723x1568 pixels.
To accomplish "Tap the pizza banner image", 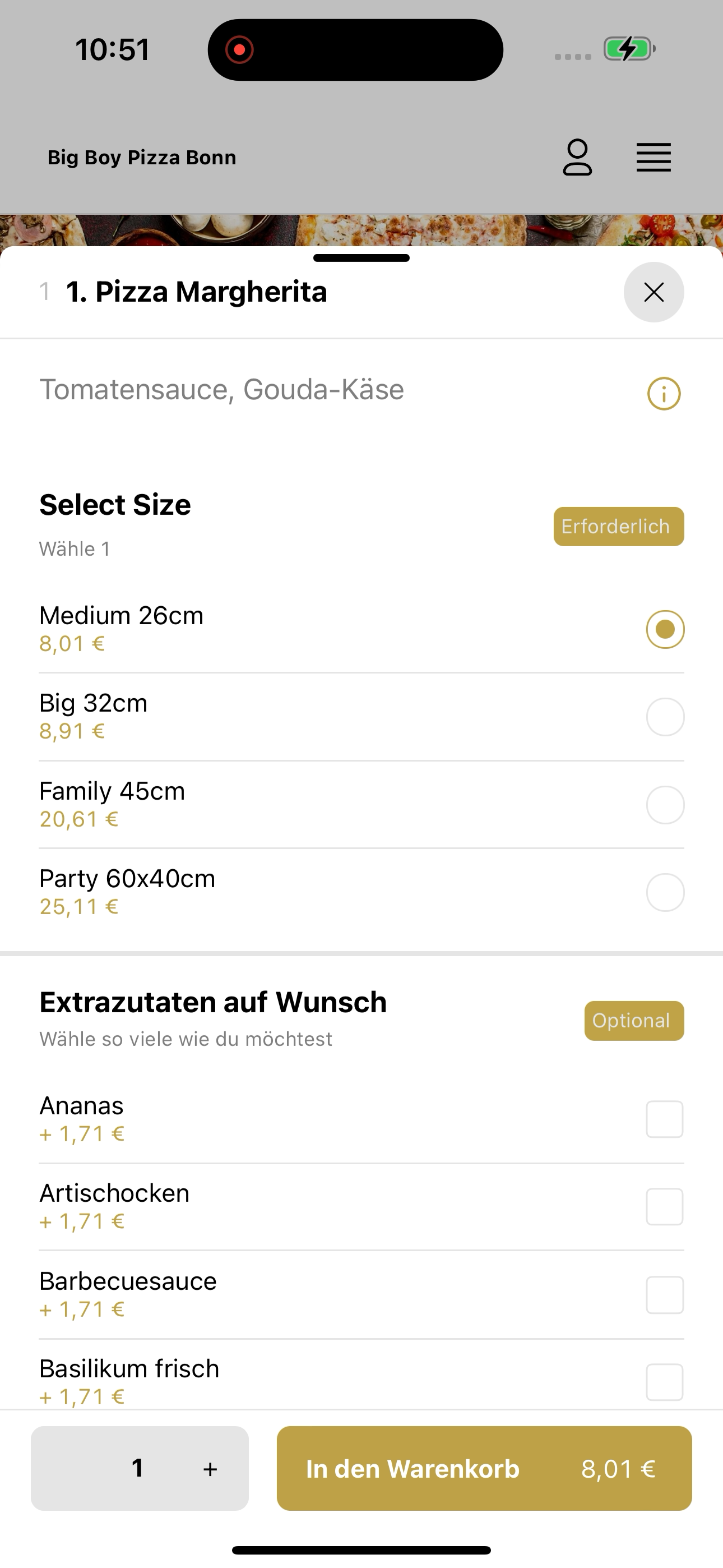I will (x=361, y=230).
